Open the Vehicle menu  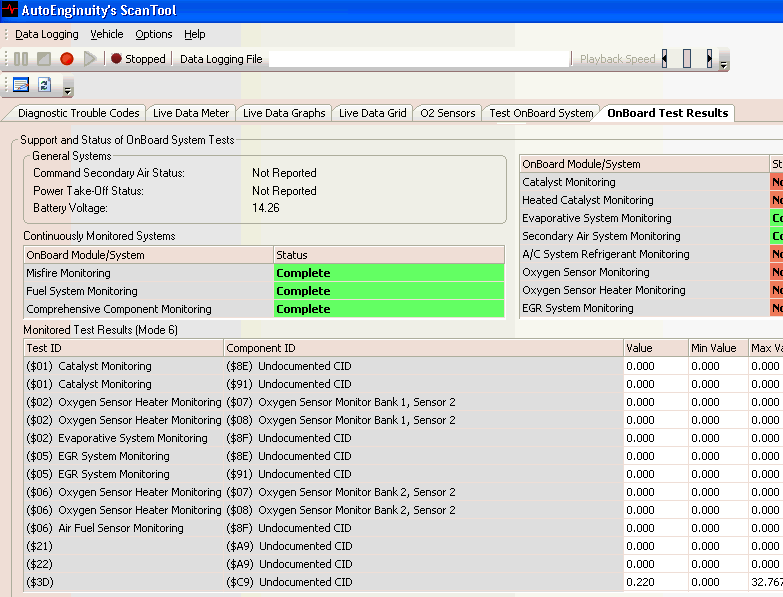[x=107, y=34]
